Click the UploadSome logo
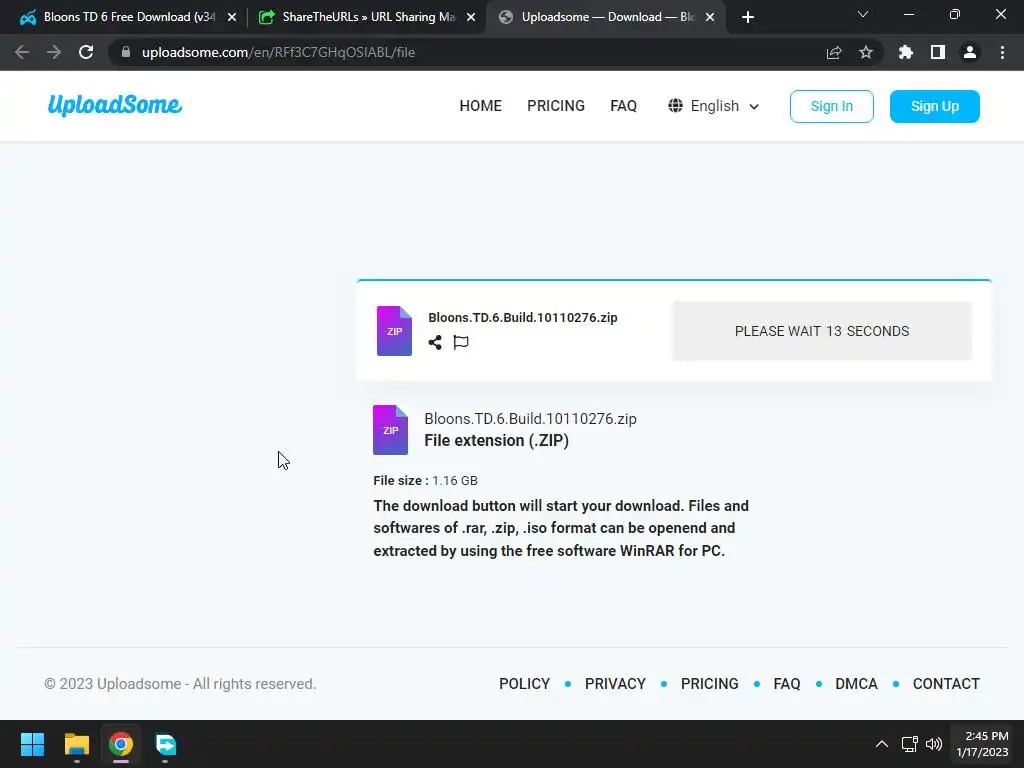Screen dimensions: 1024x768 [x=115, y=105]
